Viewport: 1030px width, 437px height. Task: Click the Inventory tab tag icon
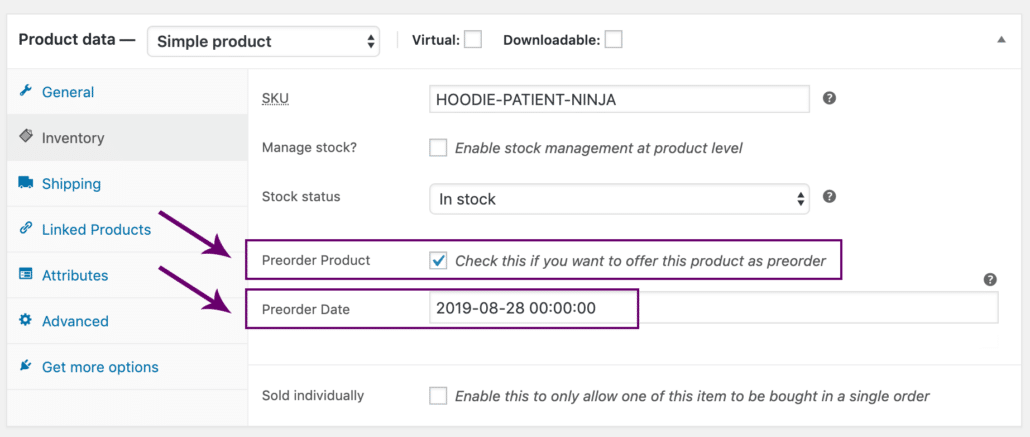[x=26, y=137]
